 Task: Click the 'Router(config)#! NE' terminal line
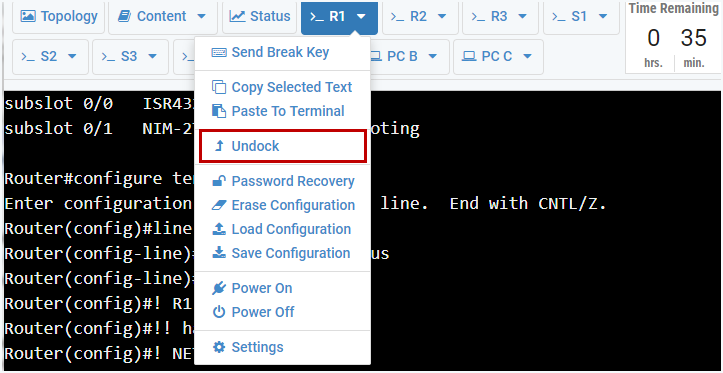[98, 353]
